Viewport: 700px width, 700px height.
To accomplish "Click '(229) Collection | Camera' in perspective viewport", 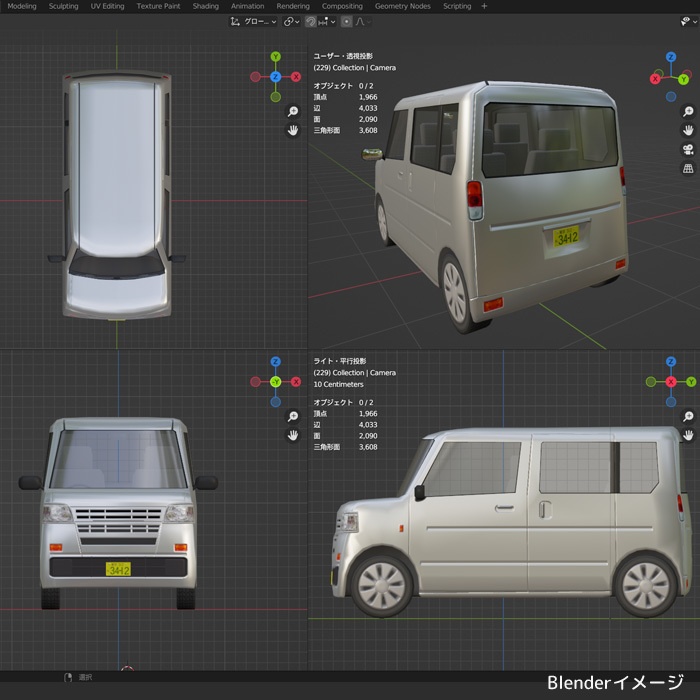I will click(354, 68).
